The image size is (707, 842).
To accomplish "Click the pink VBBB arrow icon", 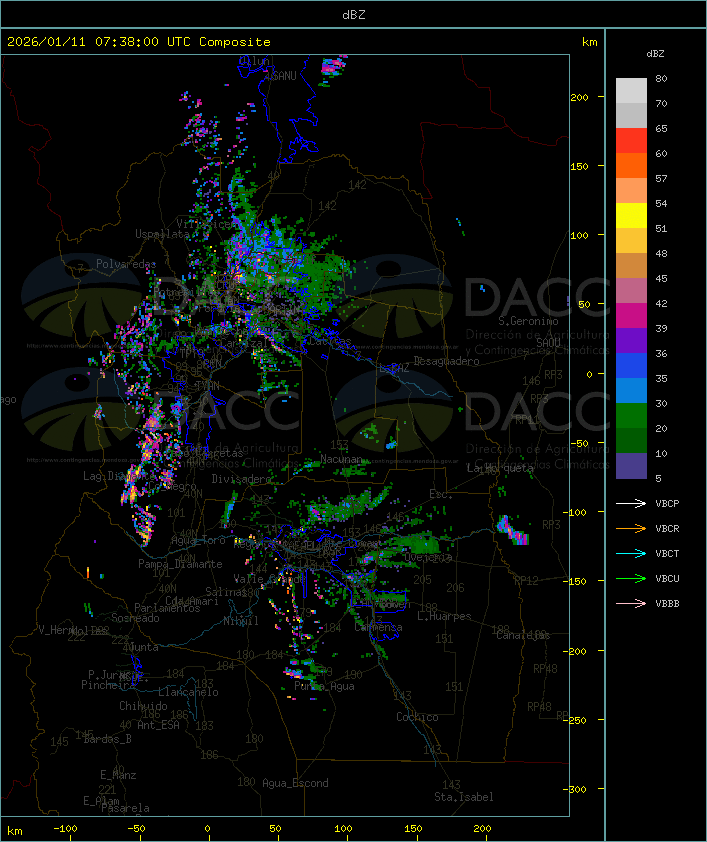I will tap(631, 604).
